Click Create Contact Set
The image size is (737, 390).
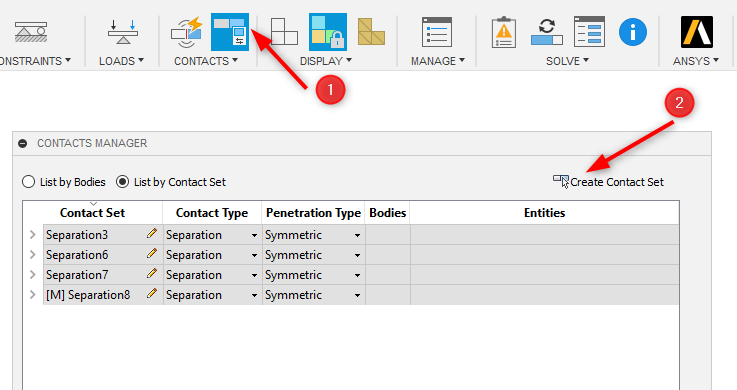(x=608, y=182)
